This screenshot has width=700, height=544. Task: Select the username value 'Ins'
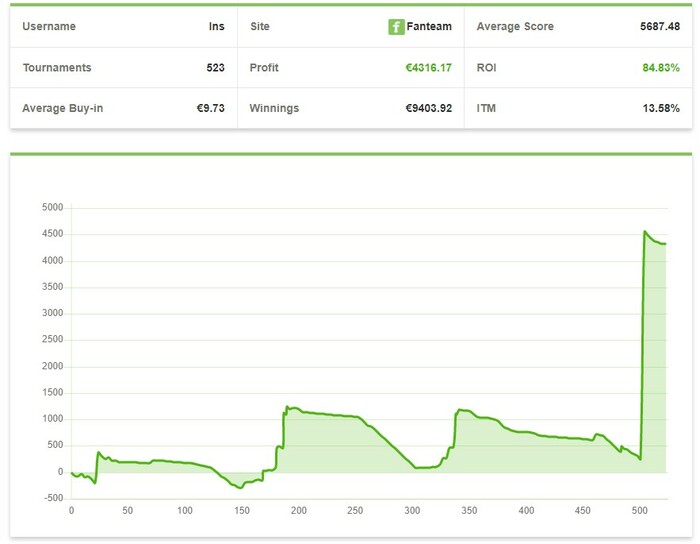click(217, 26)
